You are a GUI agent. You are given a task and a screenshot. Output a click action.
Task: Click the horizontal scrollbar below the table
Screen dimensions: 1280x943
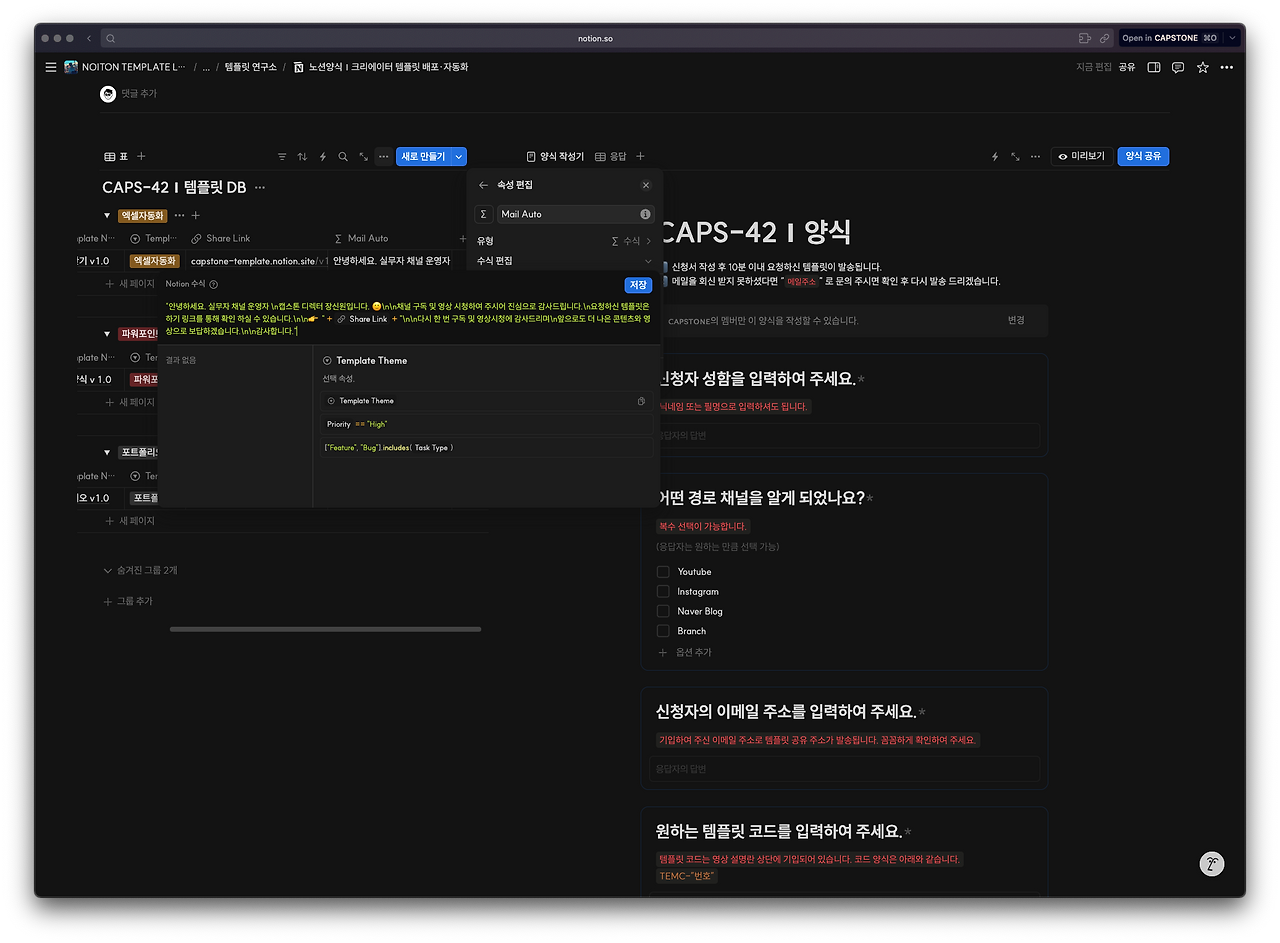[325, 629]
